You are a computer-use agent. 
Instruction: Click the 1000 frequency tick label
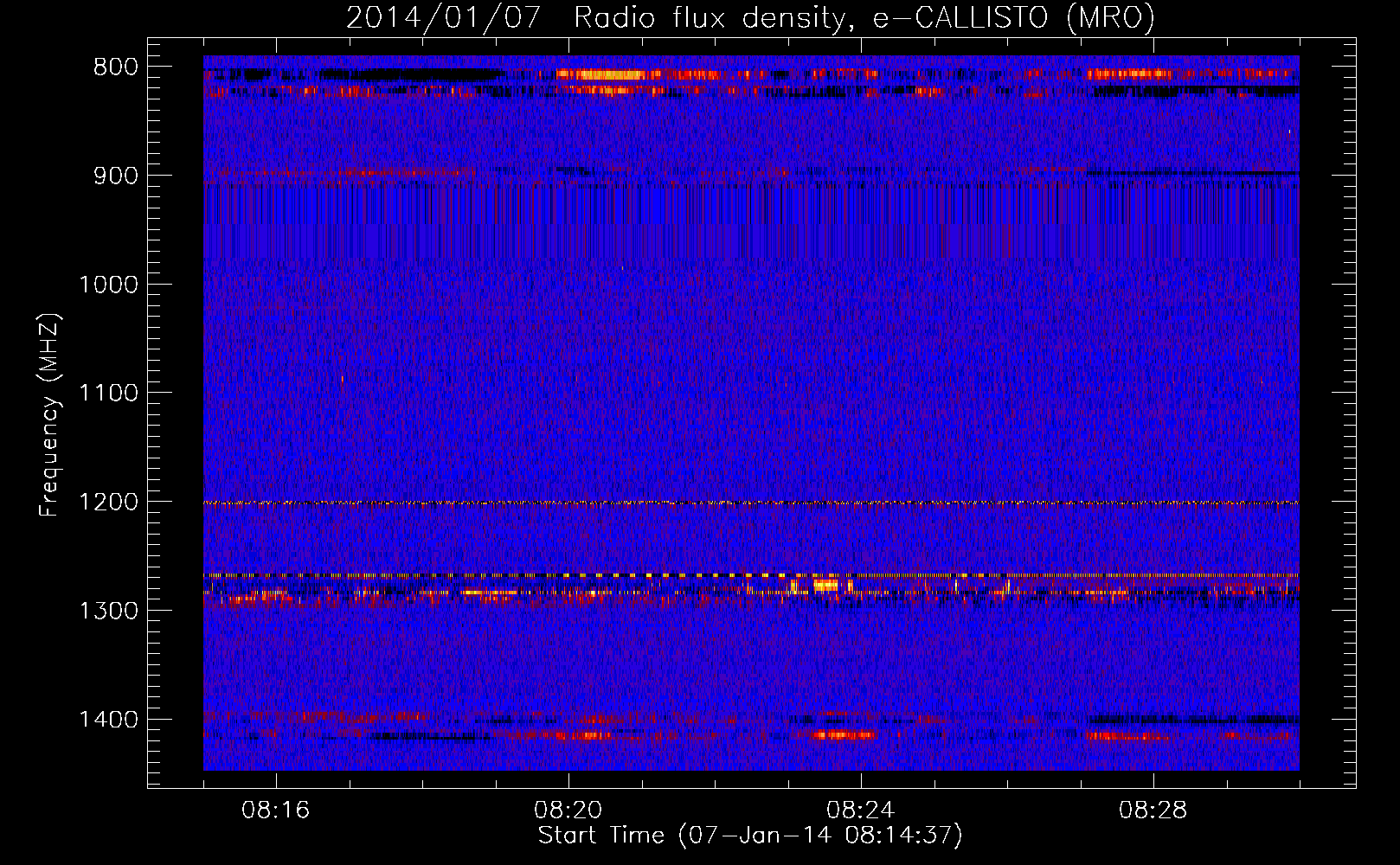click(108, 285)
